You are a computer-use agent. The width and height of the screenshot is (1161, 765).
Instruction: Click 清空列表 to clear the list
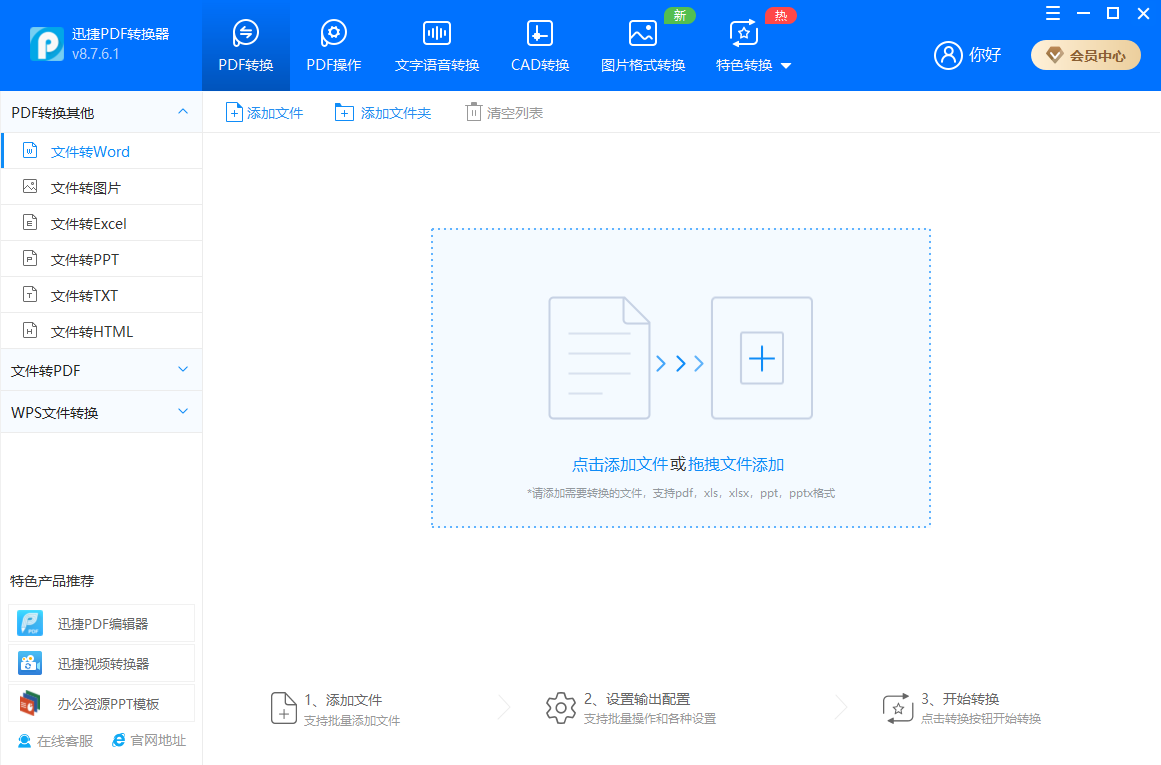503,112
